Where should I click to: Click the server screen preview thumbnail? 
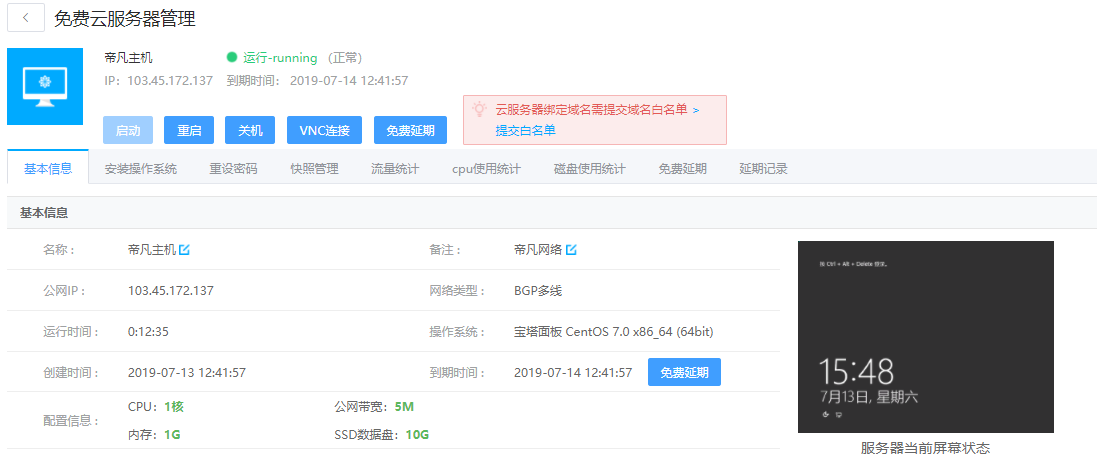[926, 337]
